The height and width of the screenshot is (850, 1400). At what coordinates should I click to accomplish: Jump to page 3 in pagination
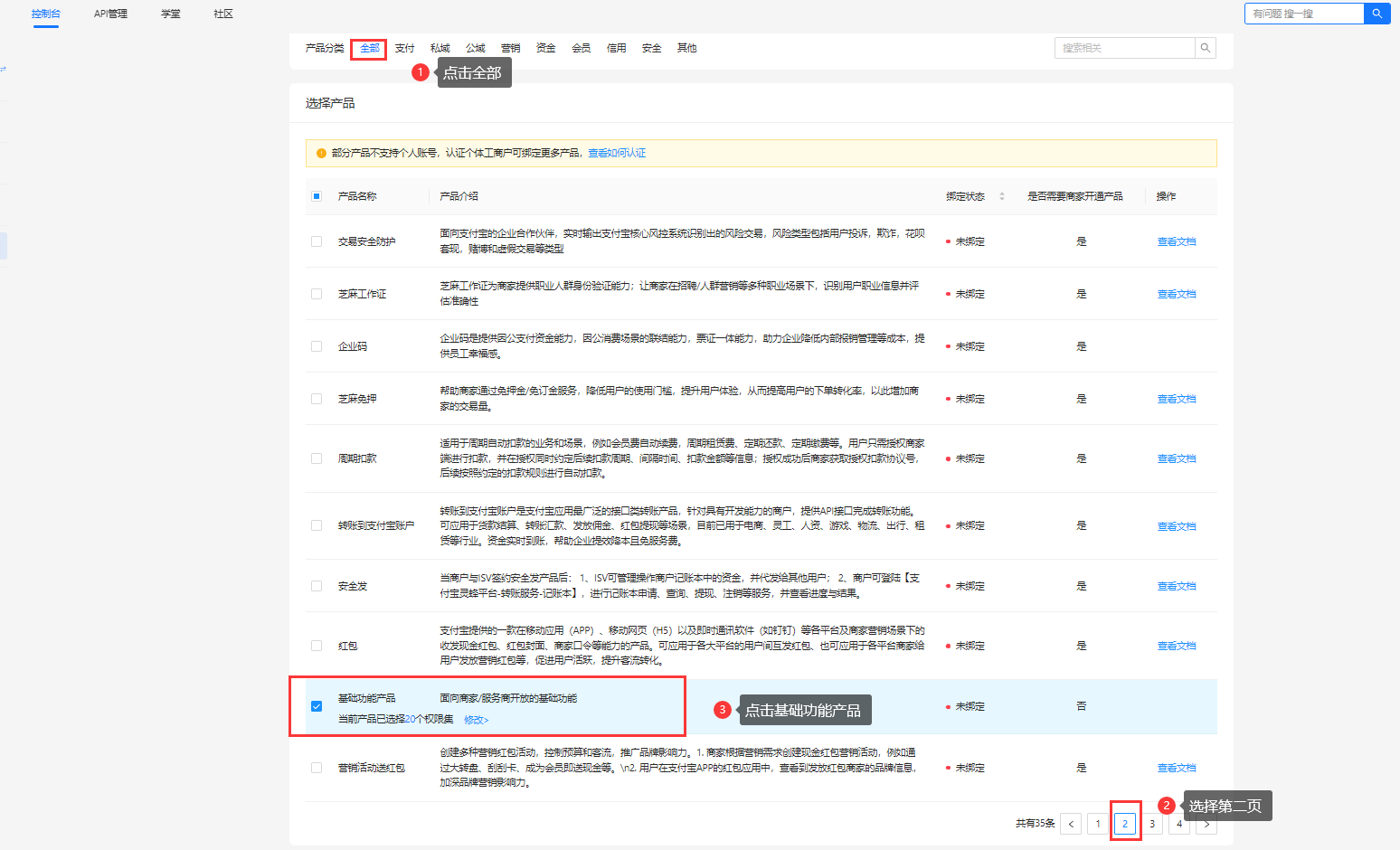[x=1152, y=824]
